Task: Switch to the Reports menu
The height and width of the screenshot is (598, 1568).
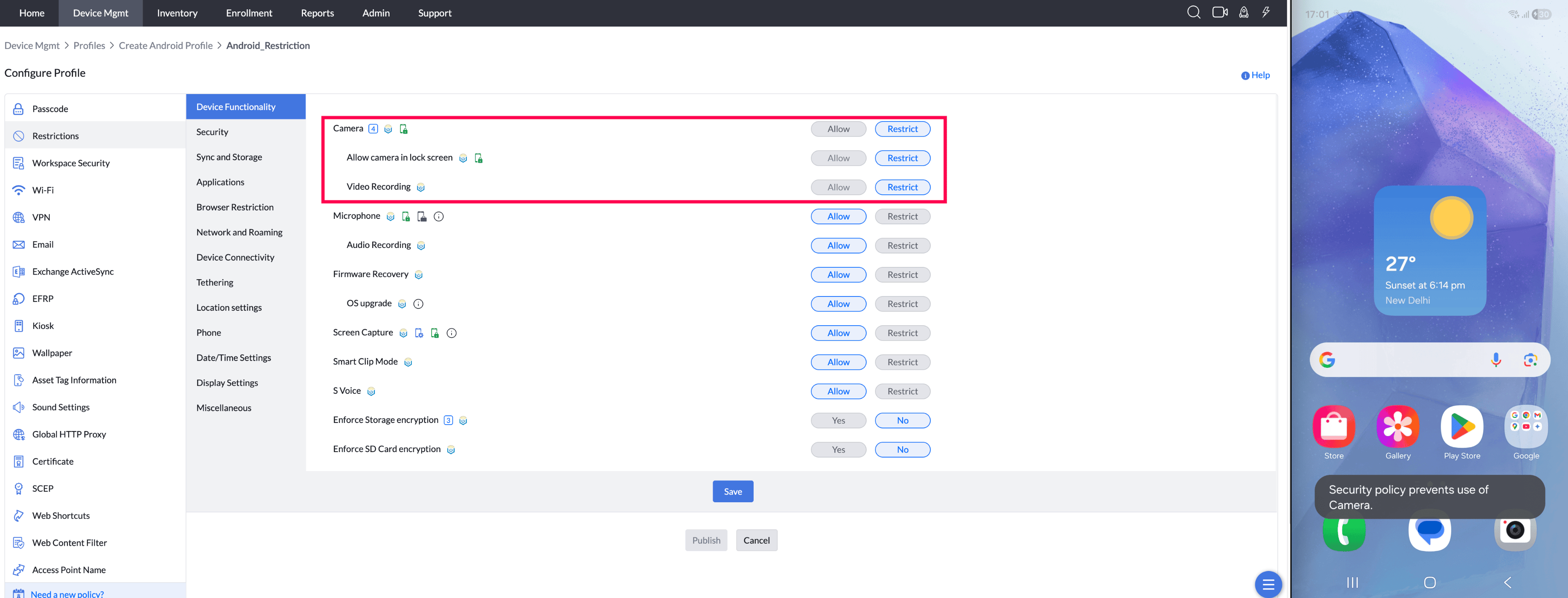Action: [x=317, y=13]
